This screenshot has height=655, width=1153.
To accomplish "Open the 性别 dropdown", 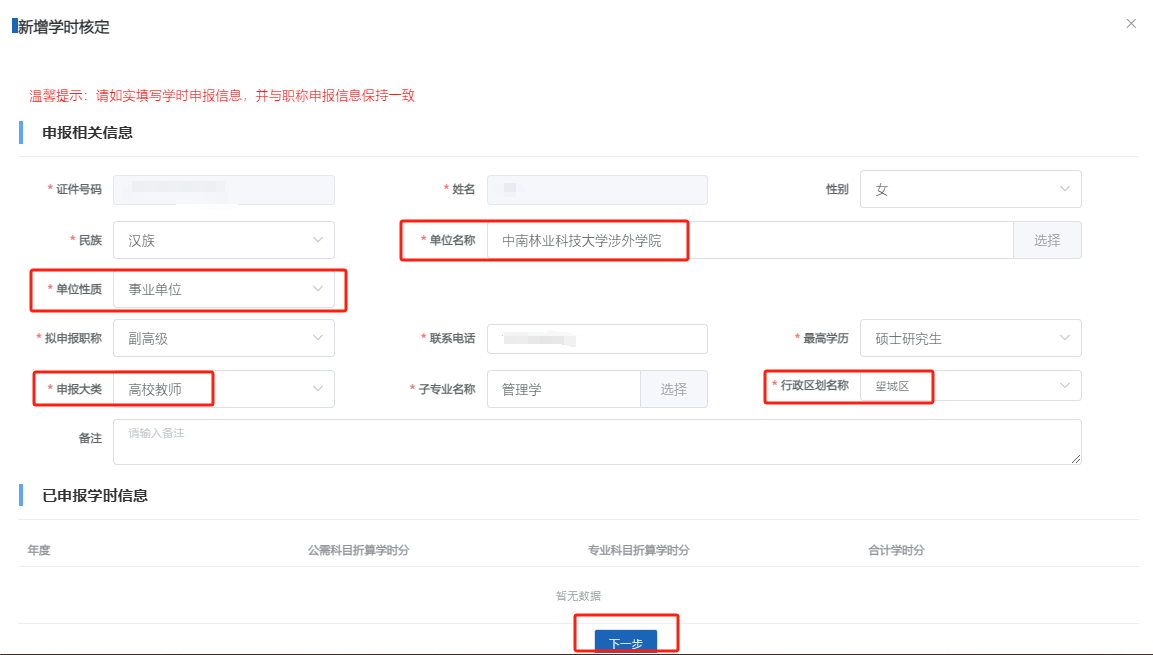I will coord(969,189).
